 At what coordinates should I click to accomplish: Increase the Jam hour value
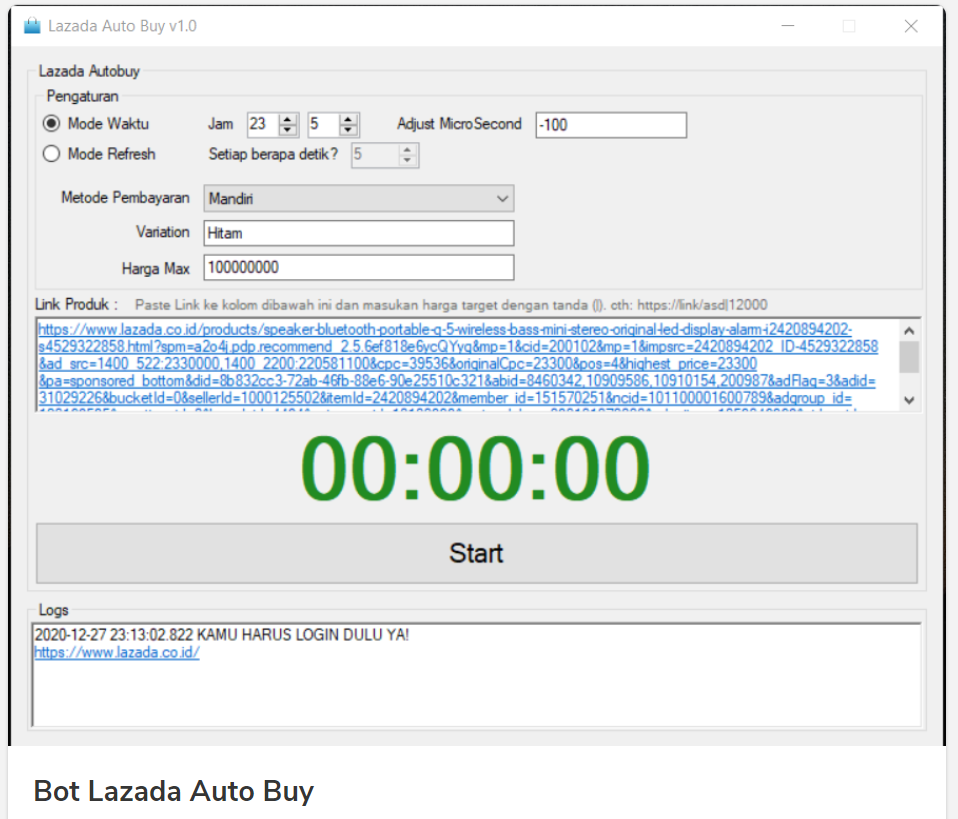[287, 120]
